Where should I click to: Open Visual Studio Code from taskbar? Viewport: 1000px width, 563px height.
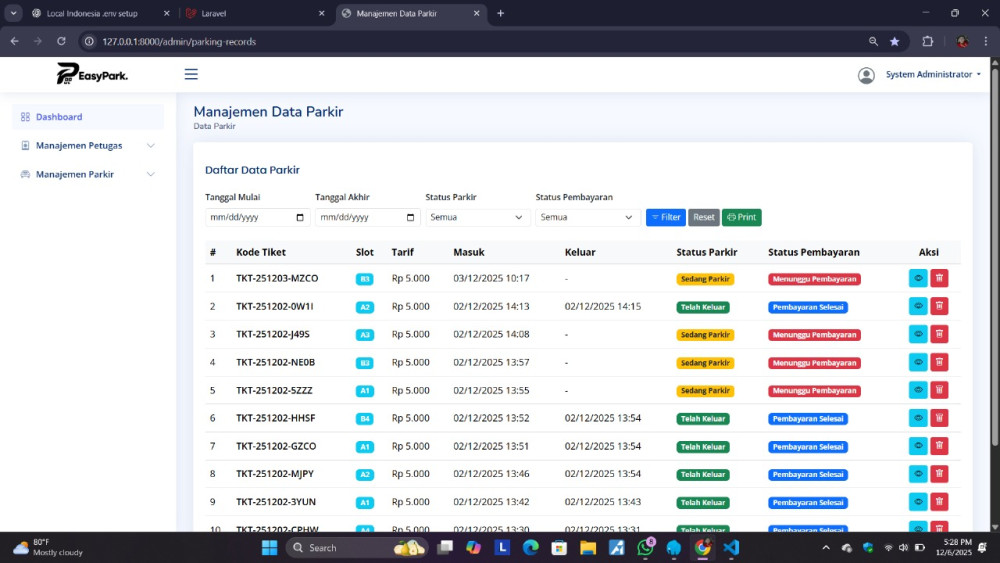[x=731, y=547]
